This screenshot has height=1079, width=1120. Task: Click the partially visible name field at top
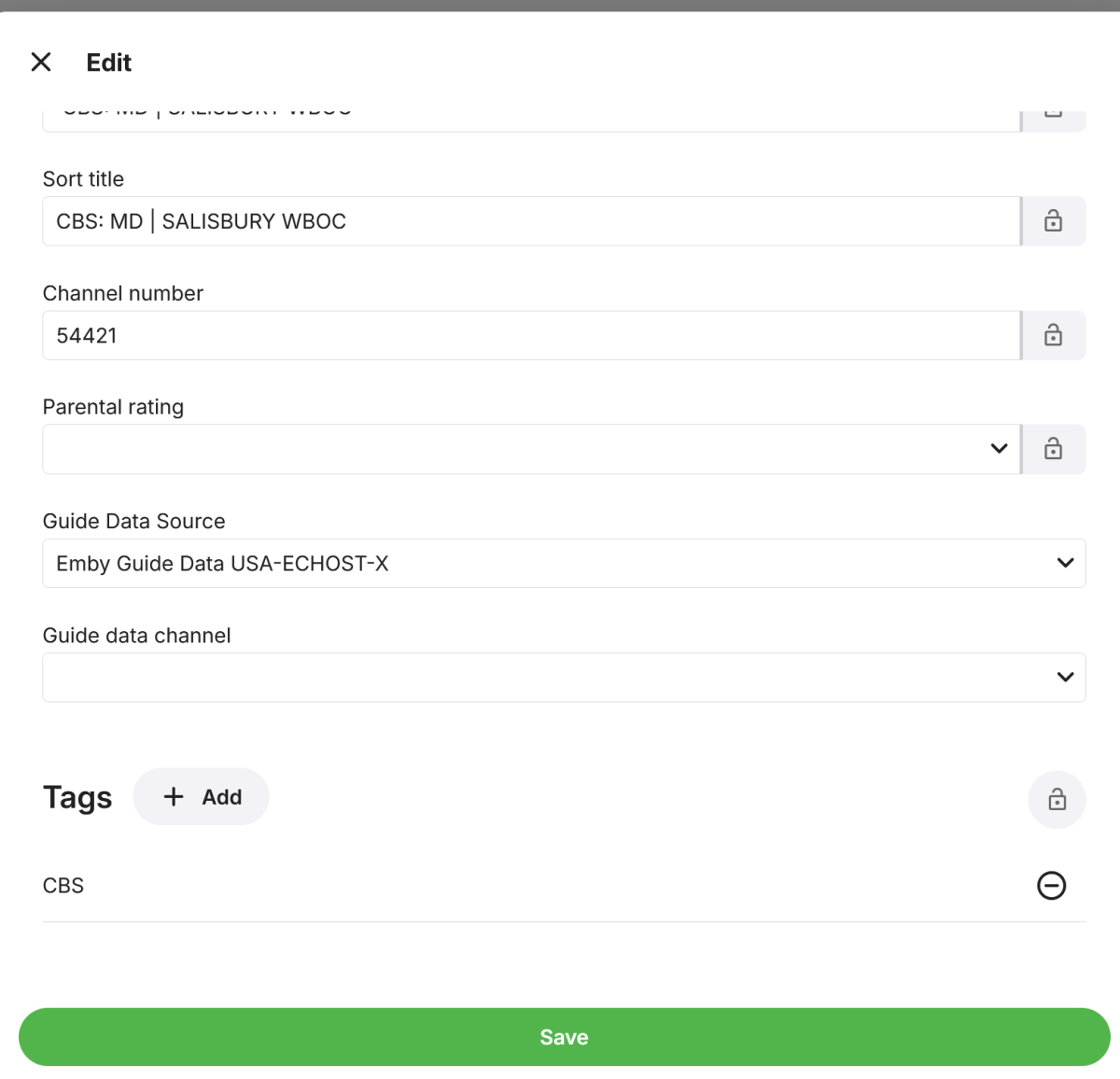[530, 118]
